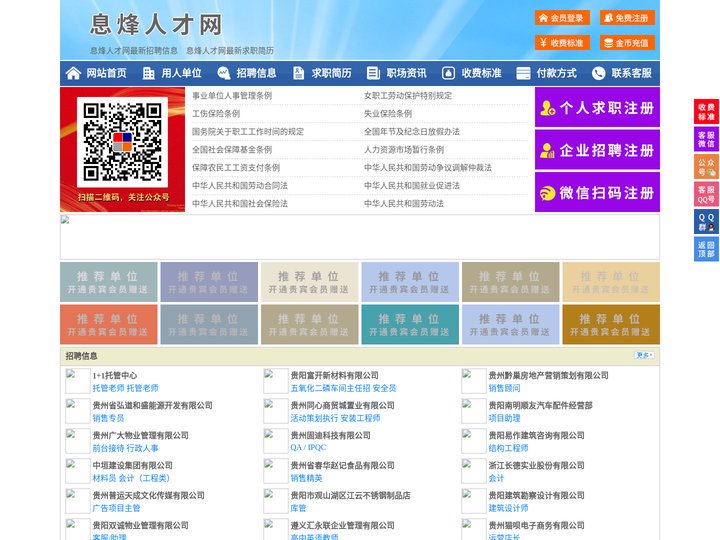Click the person icon on 企业招聘注册
Image resolution: width=720 pixels, height=540 pixels.
point(547,150)
